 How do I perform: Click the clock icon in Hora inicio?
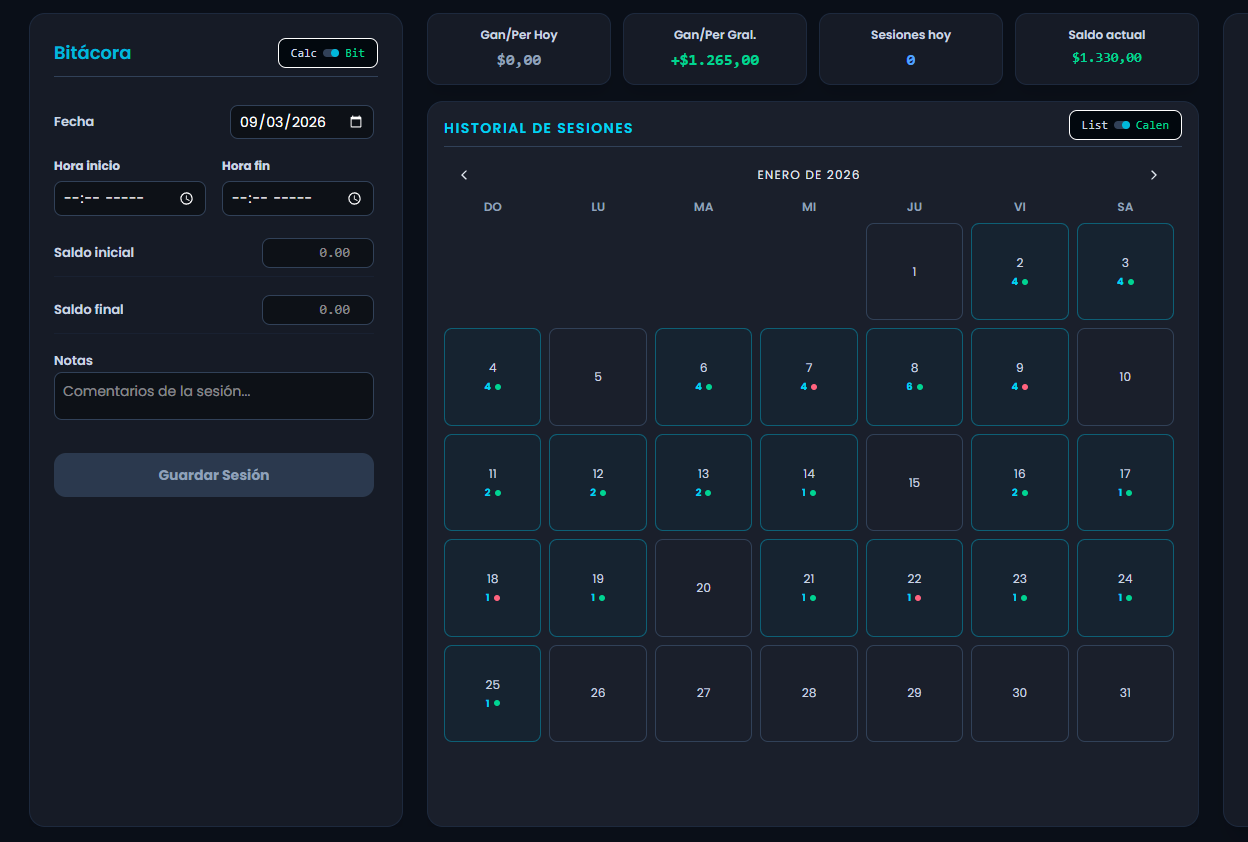click(x=186, y=199)
